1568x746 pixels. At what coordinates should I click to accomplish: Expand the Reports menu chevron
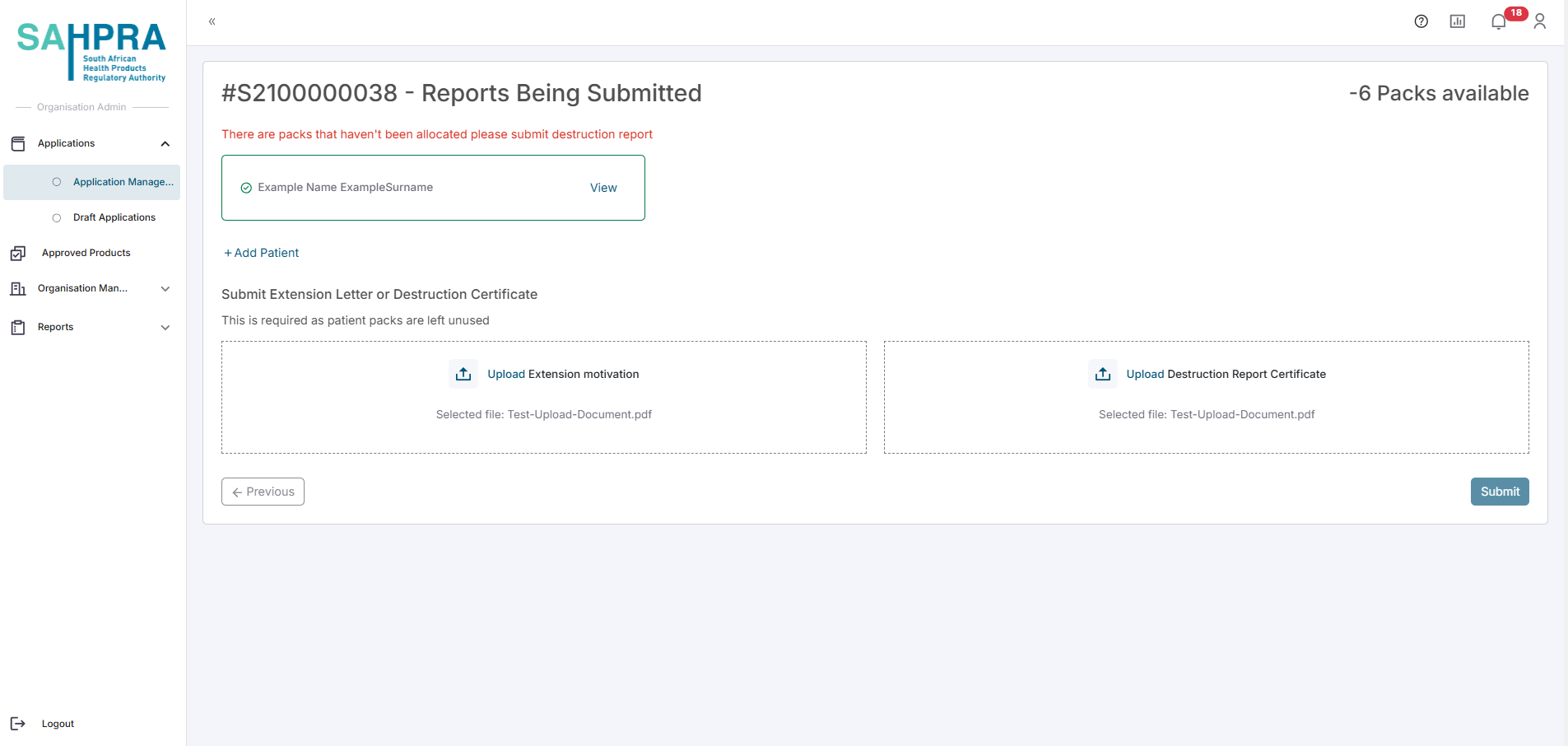[165, 328]
